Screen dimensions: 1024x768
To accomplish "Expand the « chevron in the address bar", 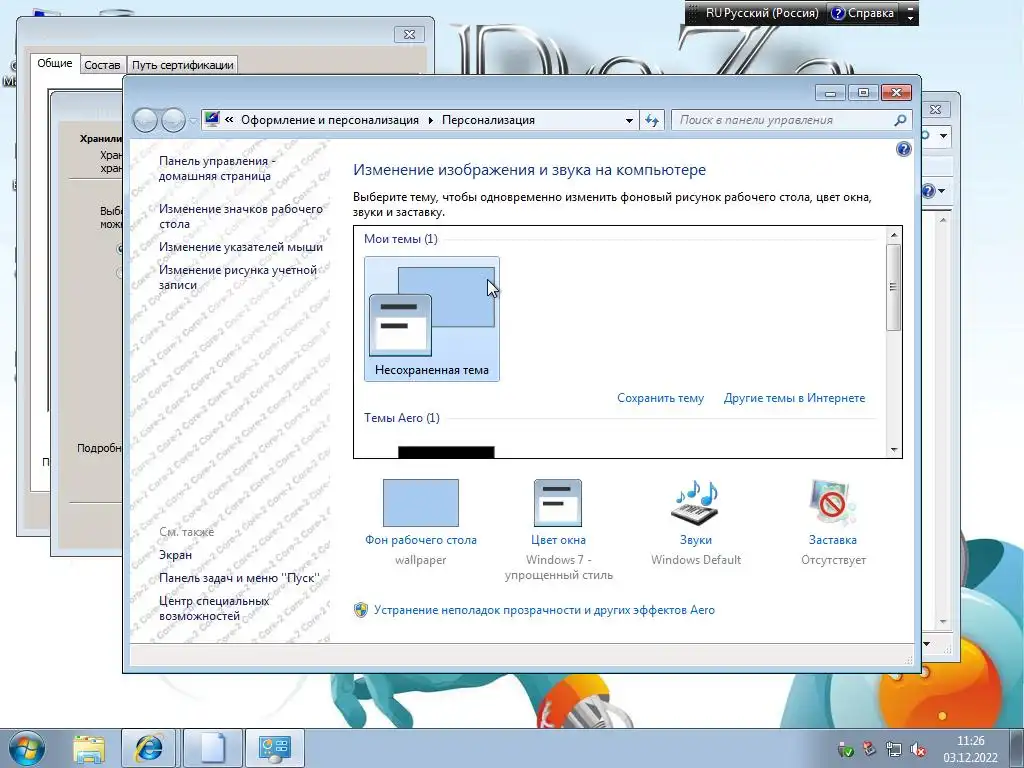I will point(229,120).
